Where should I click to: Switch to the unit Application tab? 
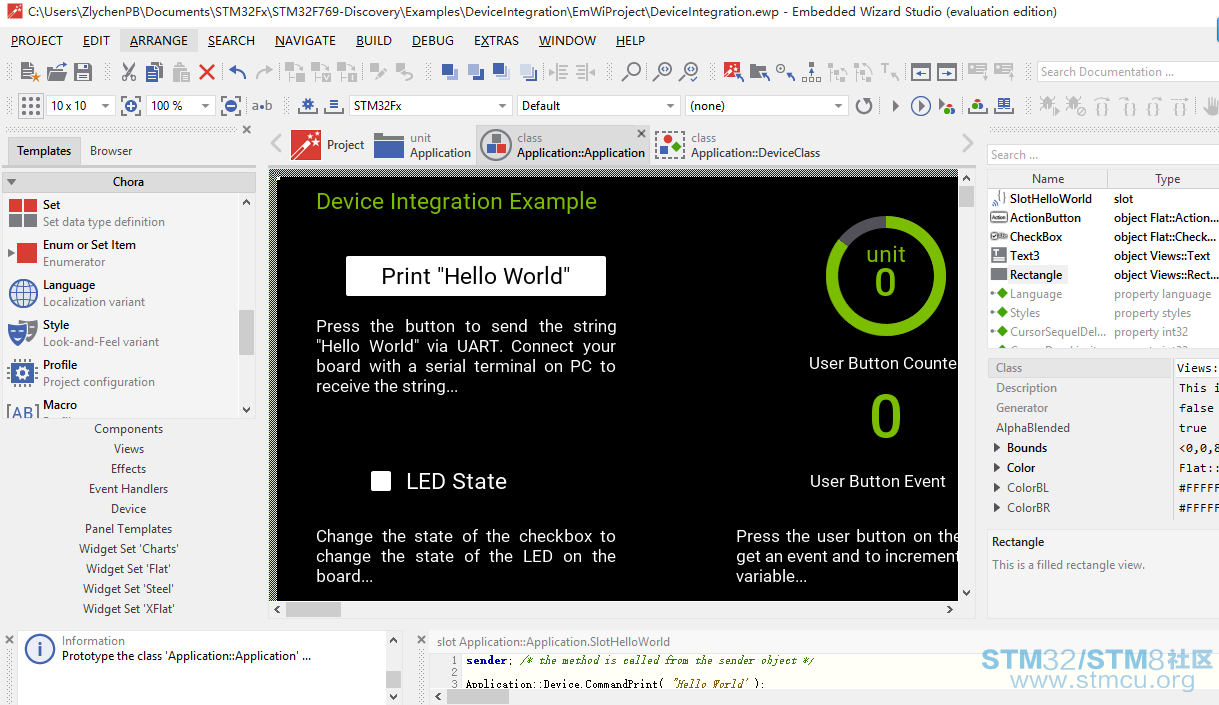point(422,145)
